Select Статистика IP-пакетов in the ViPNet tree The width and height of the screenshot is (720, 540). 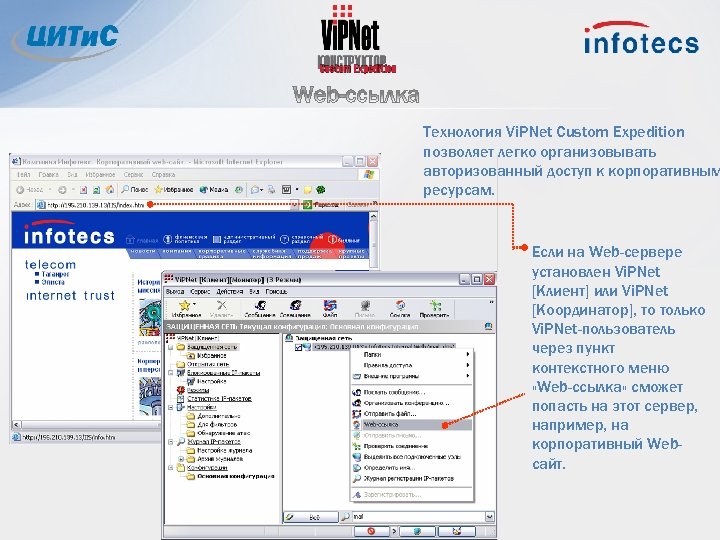coord(219,399)
